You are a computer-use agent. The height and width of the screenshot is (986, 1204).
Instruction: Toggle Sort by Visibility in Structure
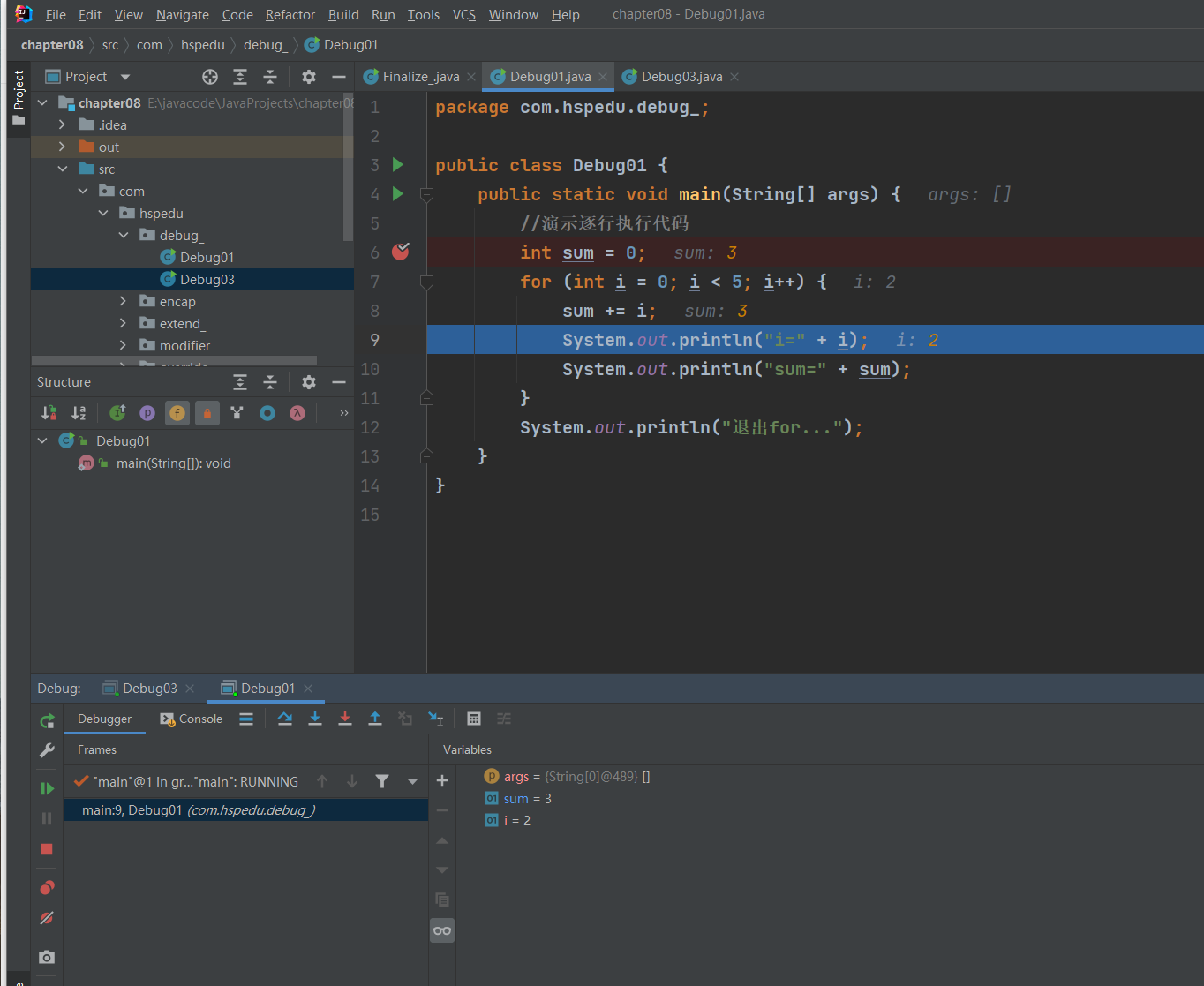click(49, 412)
